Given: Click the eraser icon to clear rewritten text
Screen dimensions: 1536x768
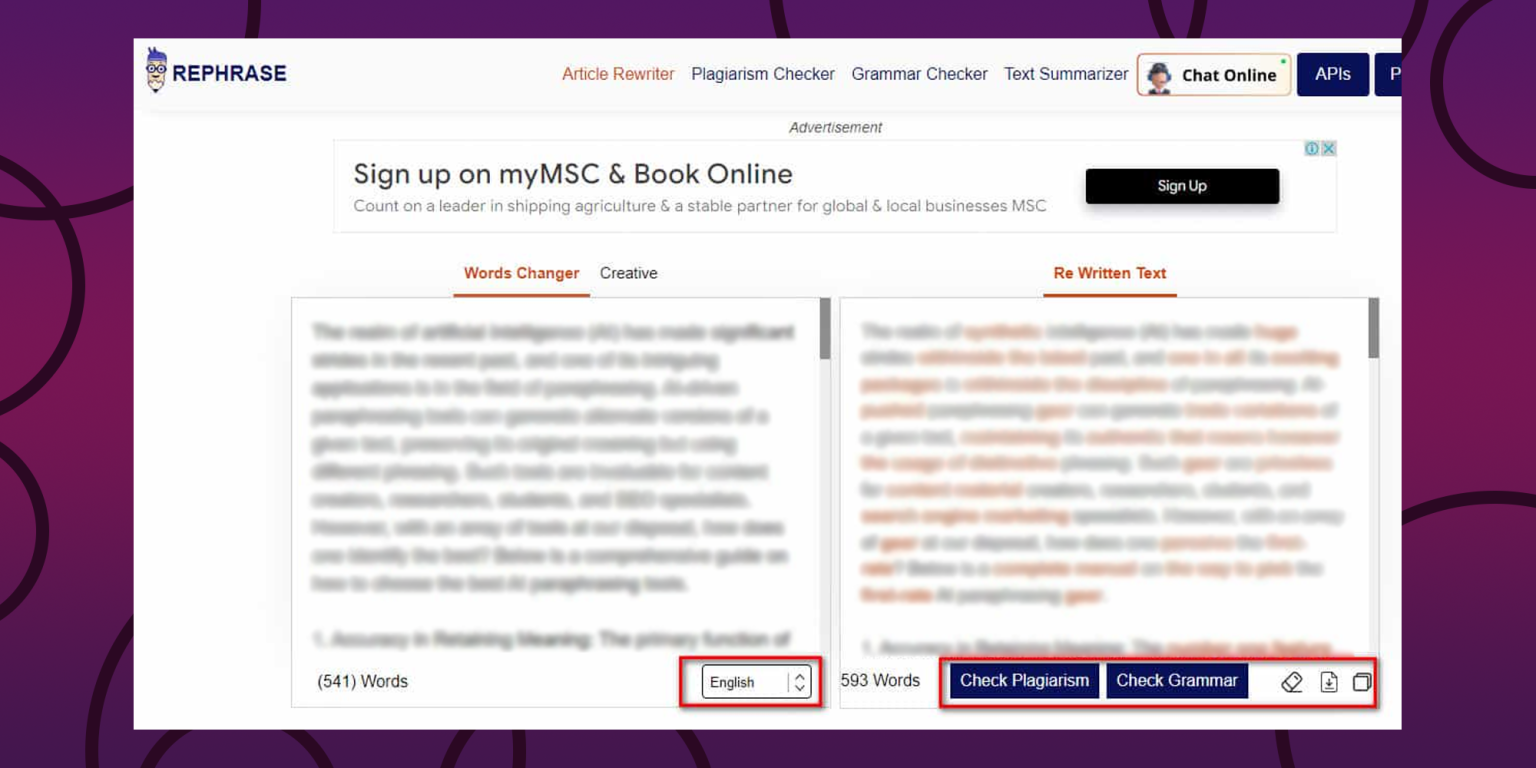Looking at the screenshot, I should pos(1293,681).
